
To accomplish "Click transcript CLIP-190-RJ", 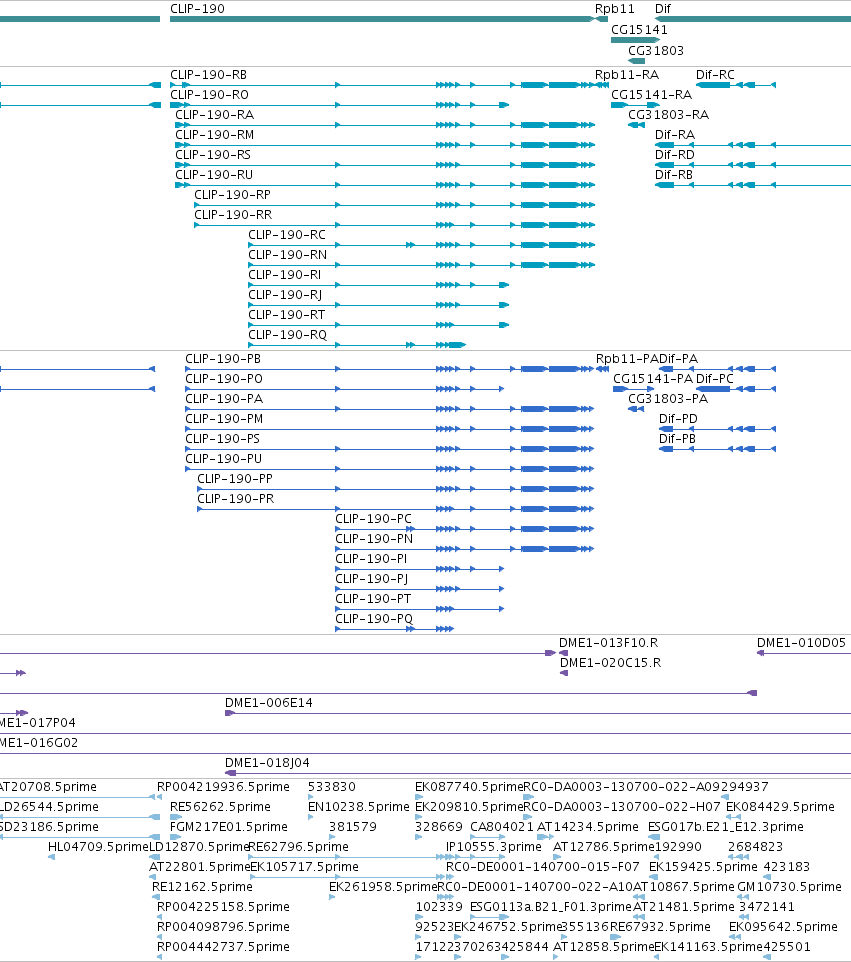I will pyautogui.click(x=285, y=295).
